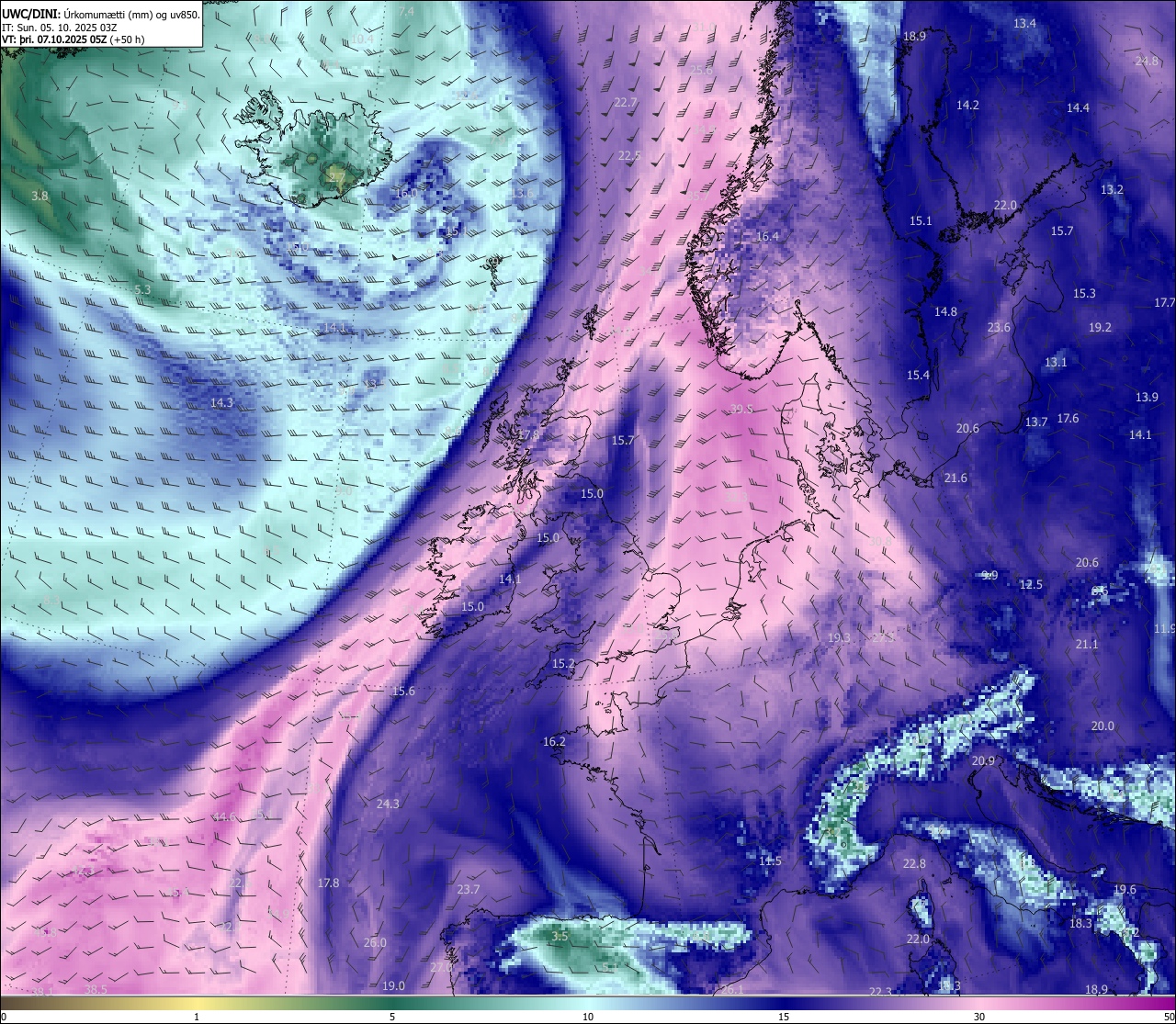This screenshot has width=1176, height=1024.
Task: Click the 13.1 value on the map
Action: [x=1056, y=362]
